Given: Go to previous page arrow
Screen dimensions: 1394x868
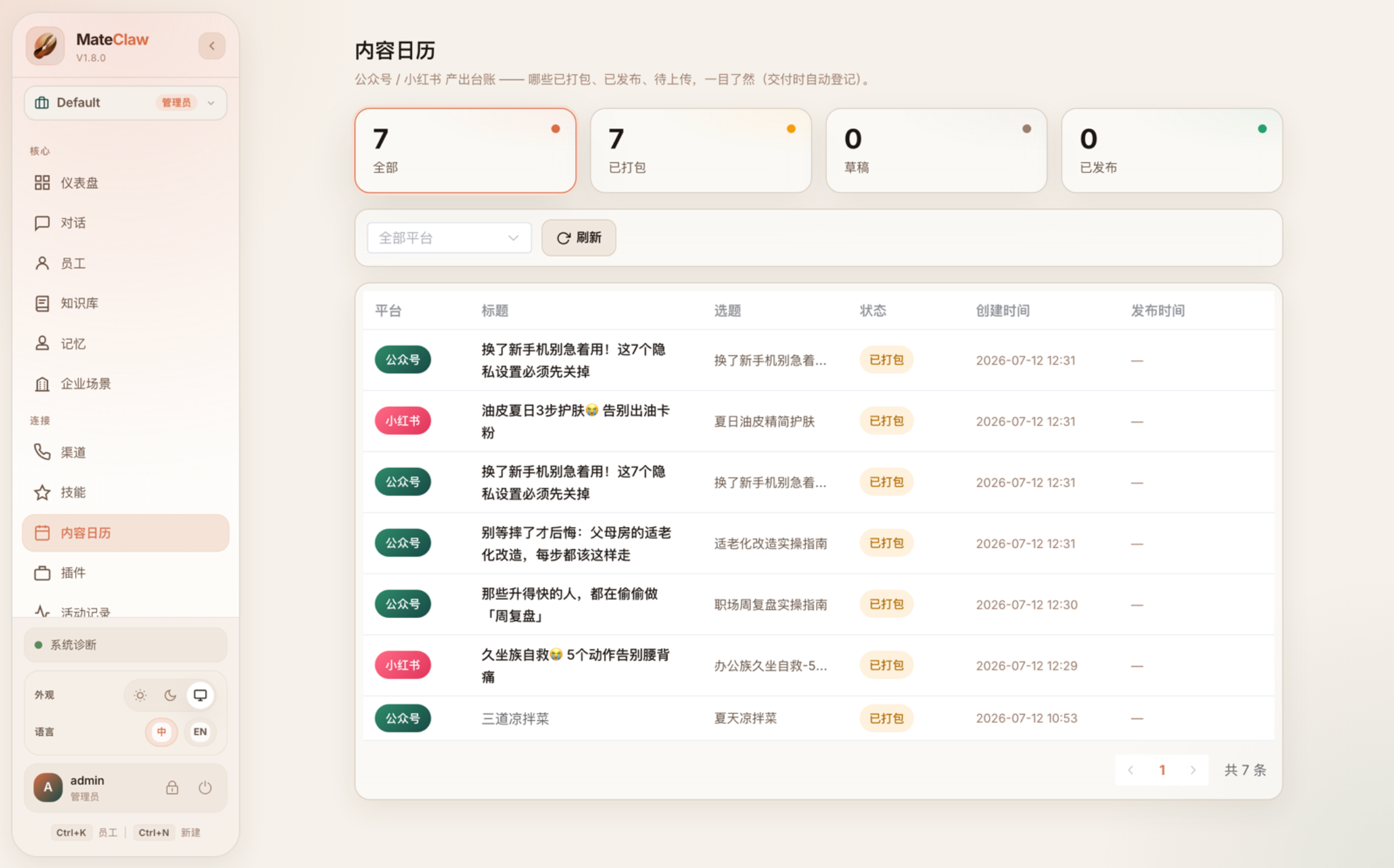Looking at the screenshot, I should [x=1130, y=770].
